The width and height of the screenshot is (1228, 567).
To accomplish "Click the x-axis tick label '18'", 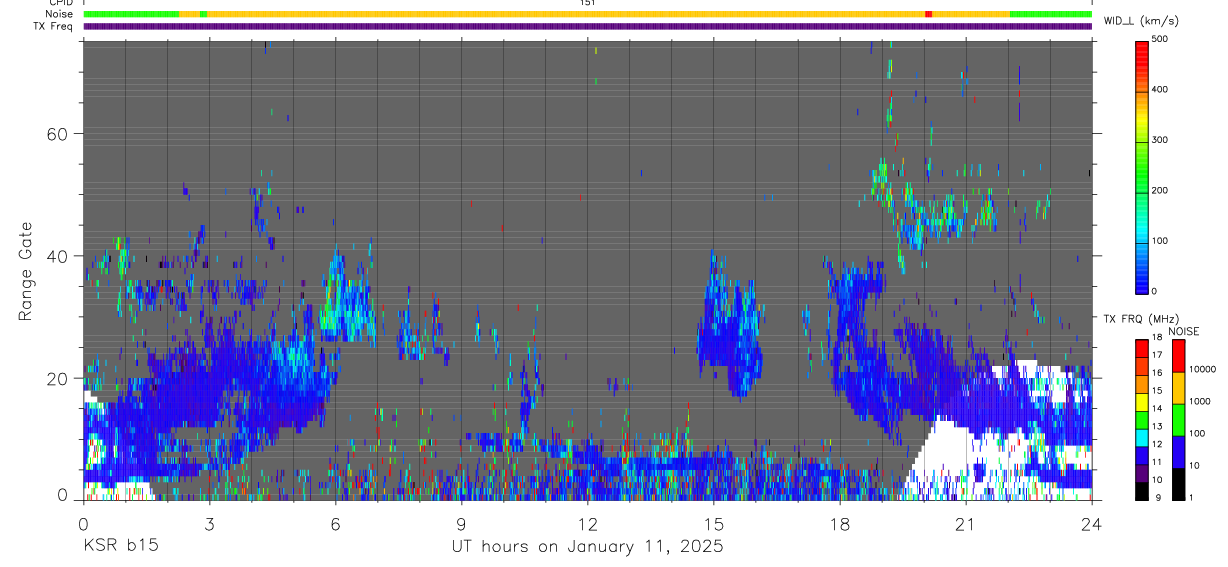I will tap(839, 524).
